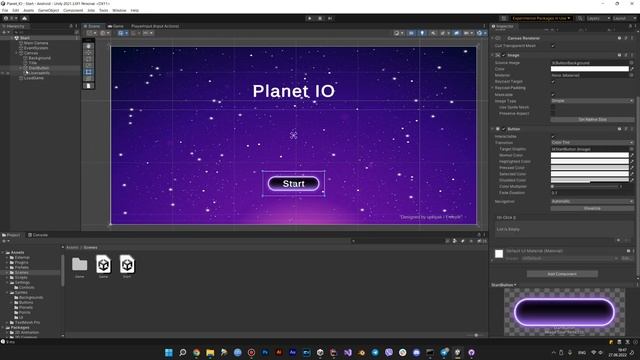The image size is (640, 360).
Task: Click the Step frame button
Action: pos(330,18)
